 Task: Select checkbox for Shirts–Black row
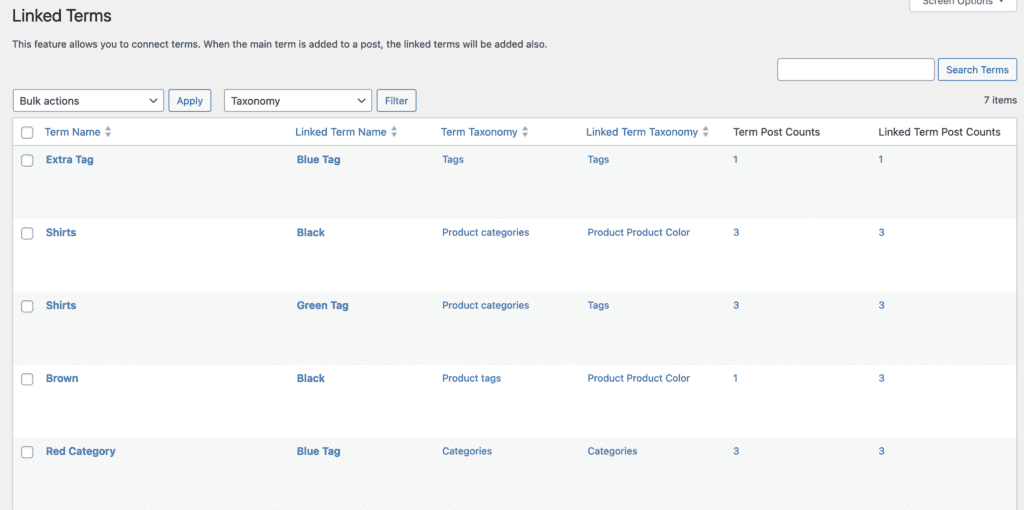(27, 234)
